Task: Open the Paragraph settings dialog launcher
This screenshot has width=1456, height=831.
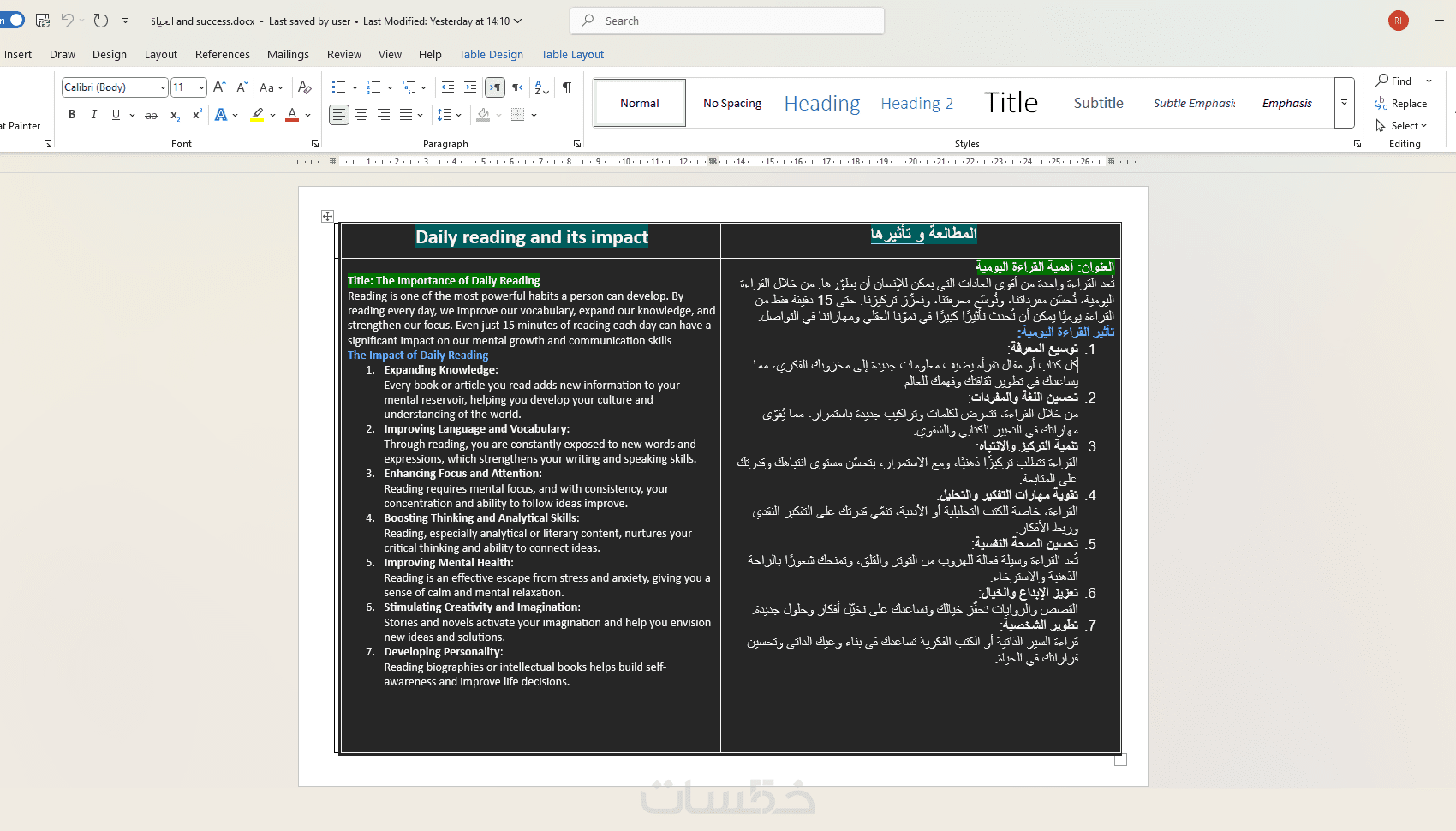Action: (577, 144)
